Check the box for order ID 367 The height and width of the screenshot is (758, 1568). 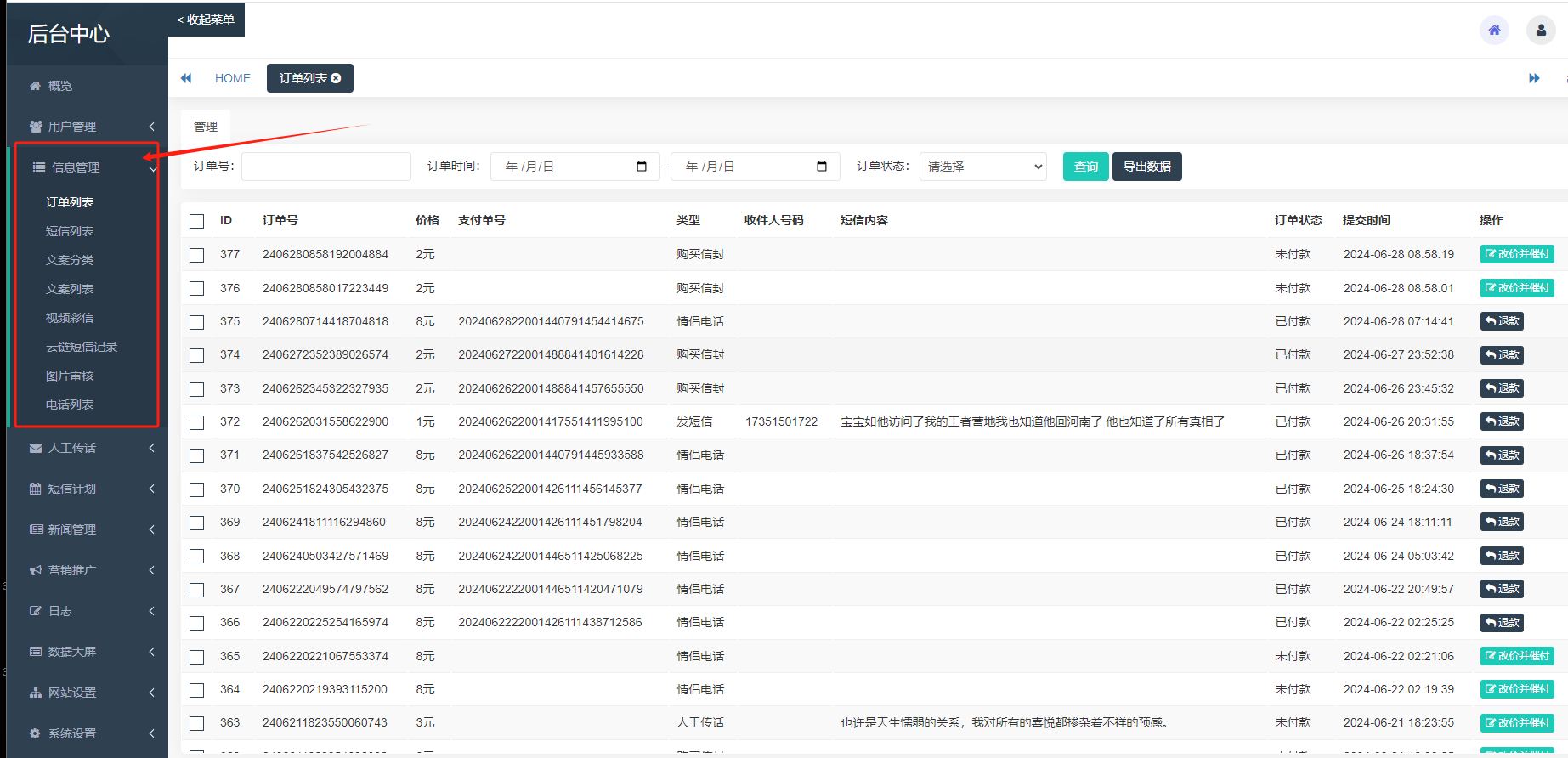pyautogui.click(x=197, y=590)
